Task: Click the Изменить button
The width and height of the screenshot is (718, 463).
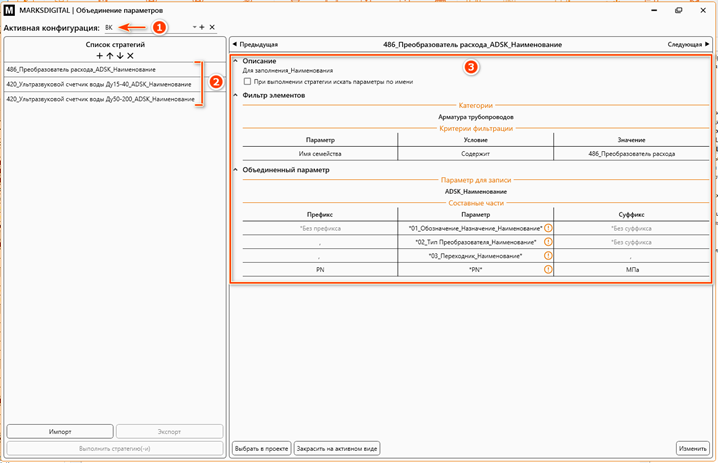Action: (692, 448)
